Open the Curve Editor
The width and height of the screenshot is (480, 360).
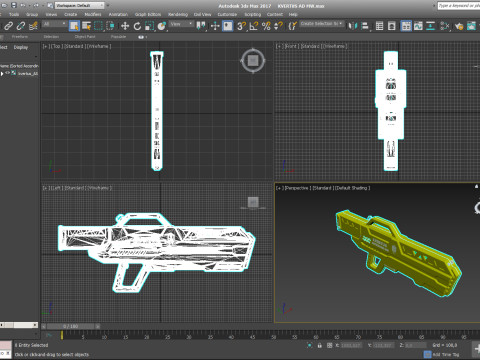(x=418, y=26)
